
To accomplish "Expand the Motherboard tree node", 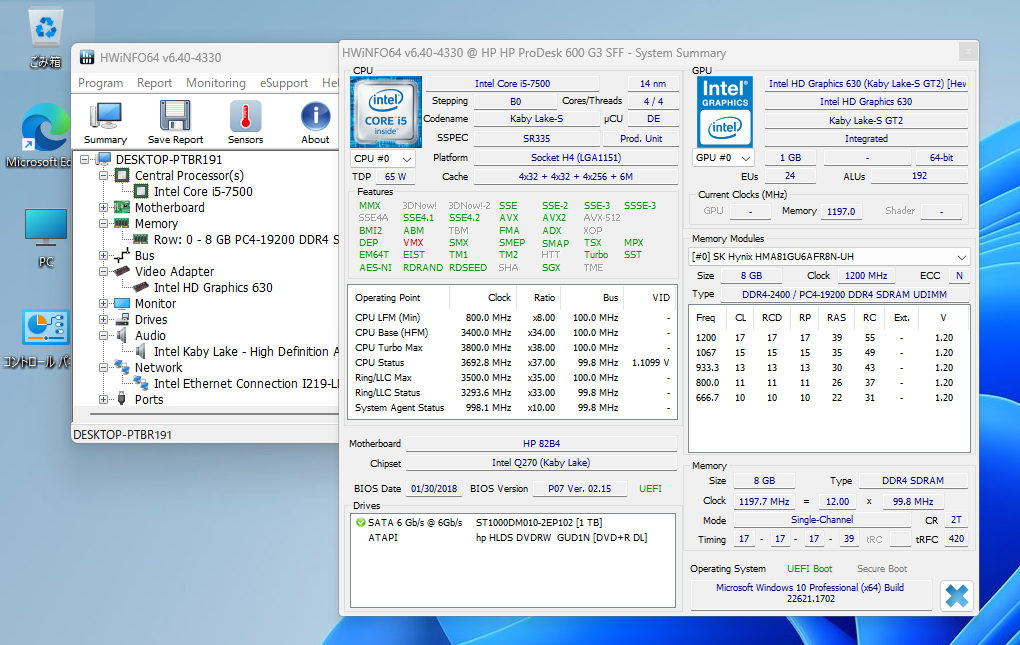I will (103, 208).
